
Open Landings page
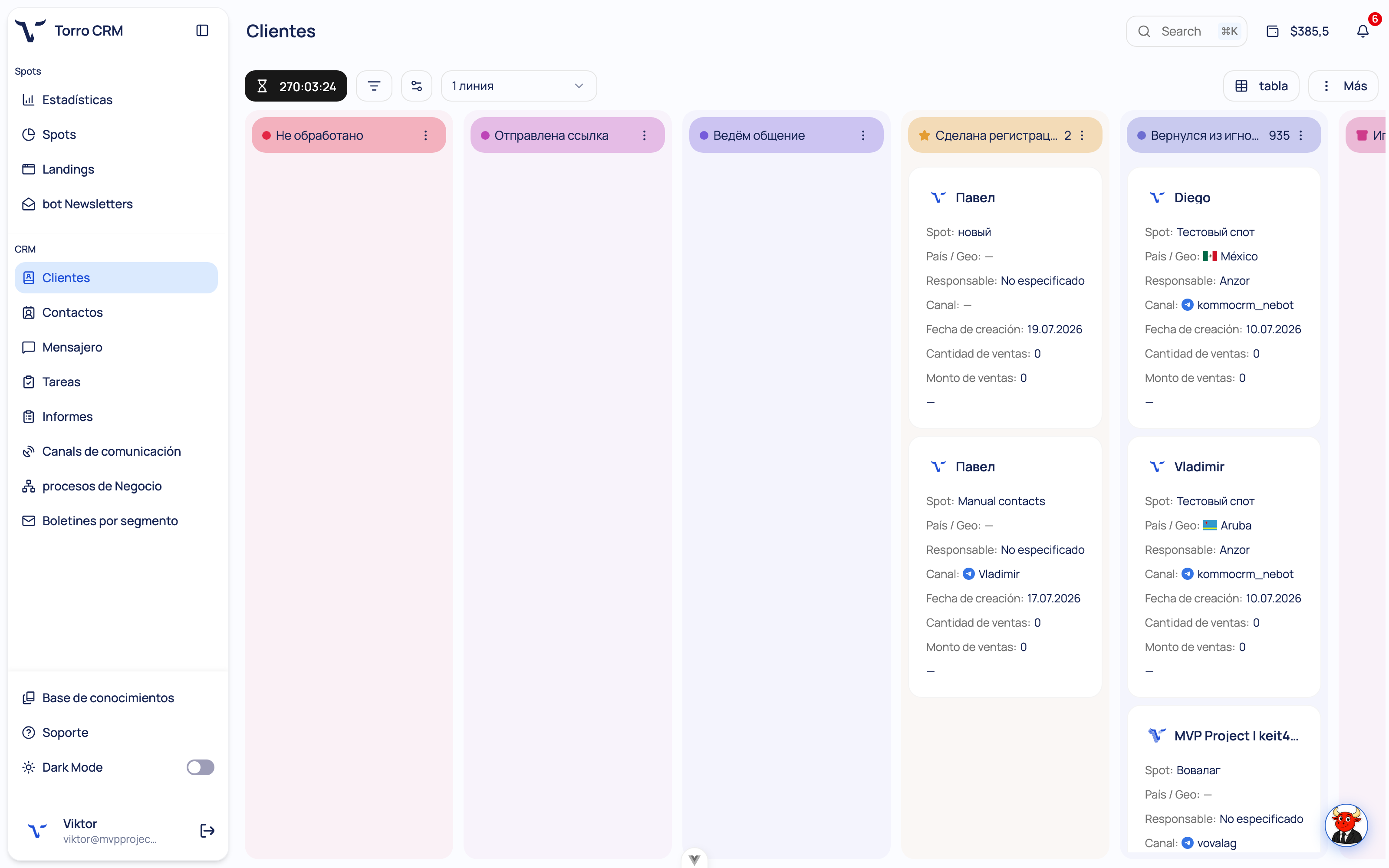tap(116, 169)
